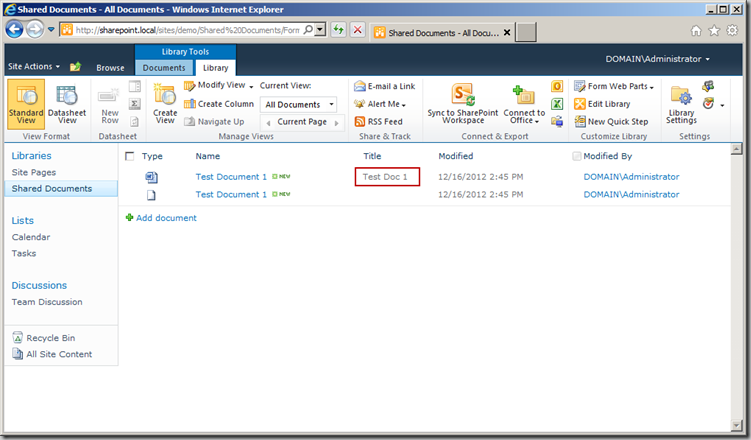Click E-mail a Link
This screenshot has width=751, height=440.
point(385,86)
